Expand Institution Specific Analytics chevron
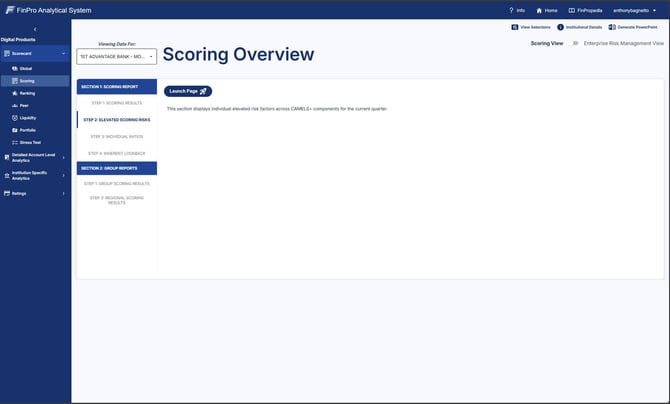 pos(64,175)
